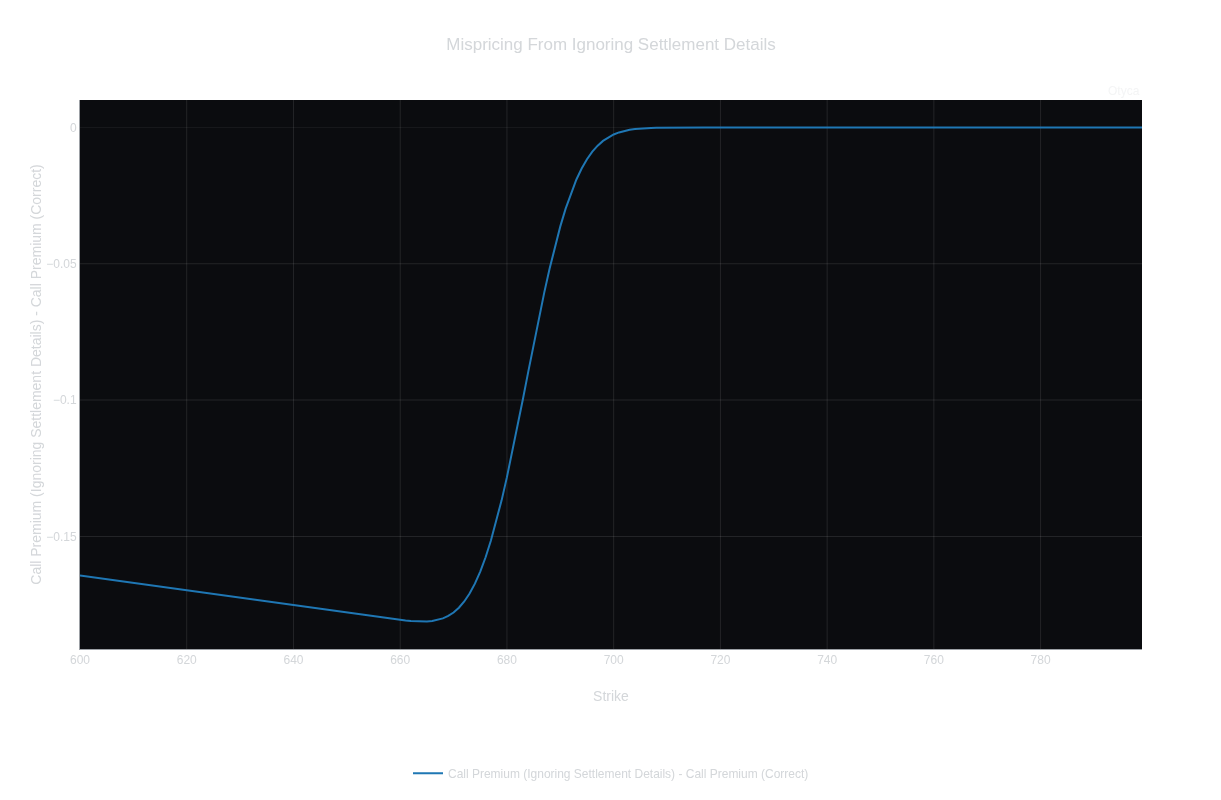This screenshot has width=1221, height=800.
Task: Select the 640 x-axis tick label
Action: pos(293,660)
